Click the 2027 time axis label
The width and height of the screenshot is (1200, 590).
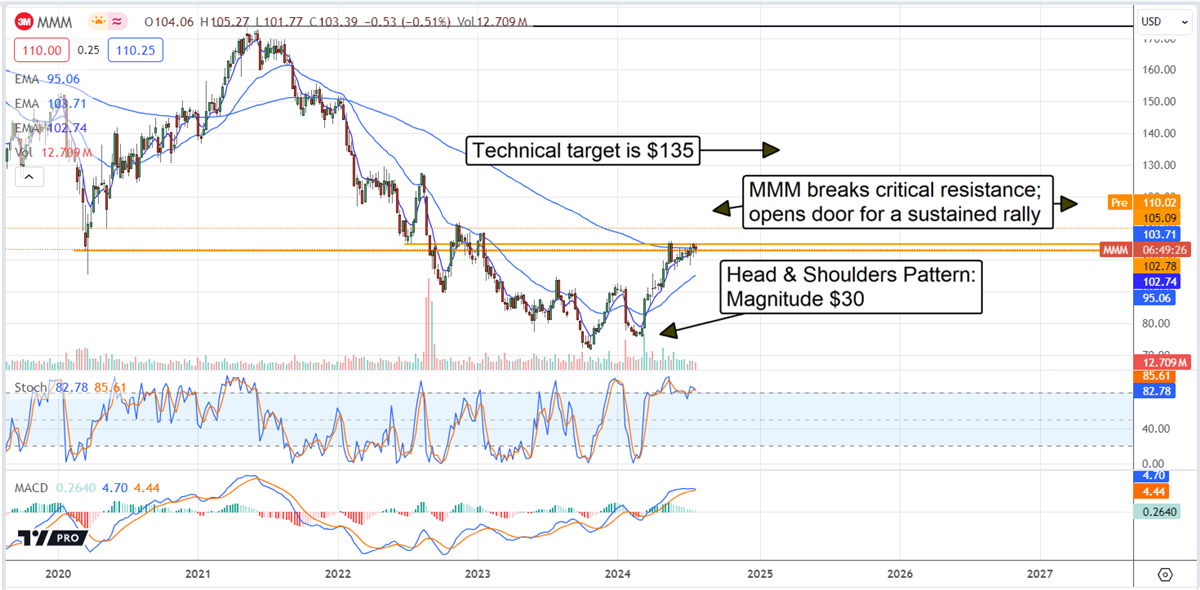click(1040, 574)
